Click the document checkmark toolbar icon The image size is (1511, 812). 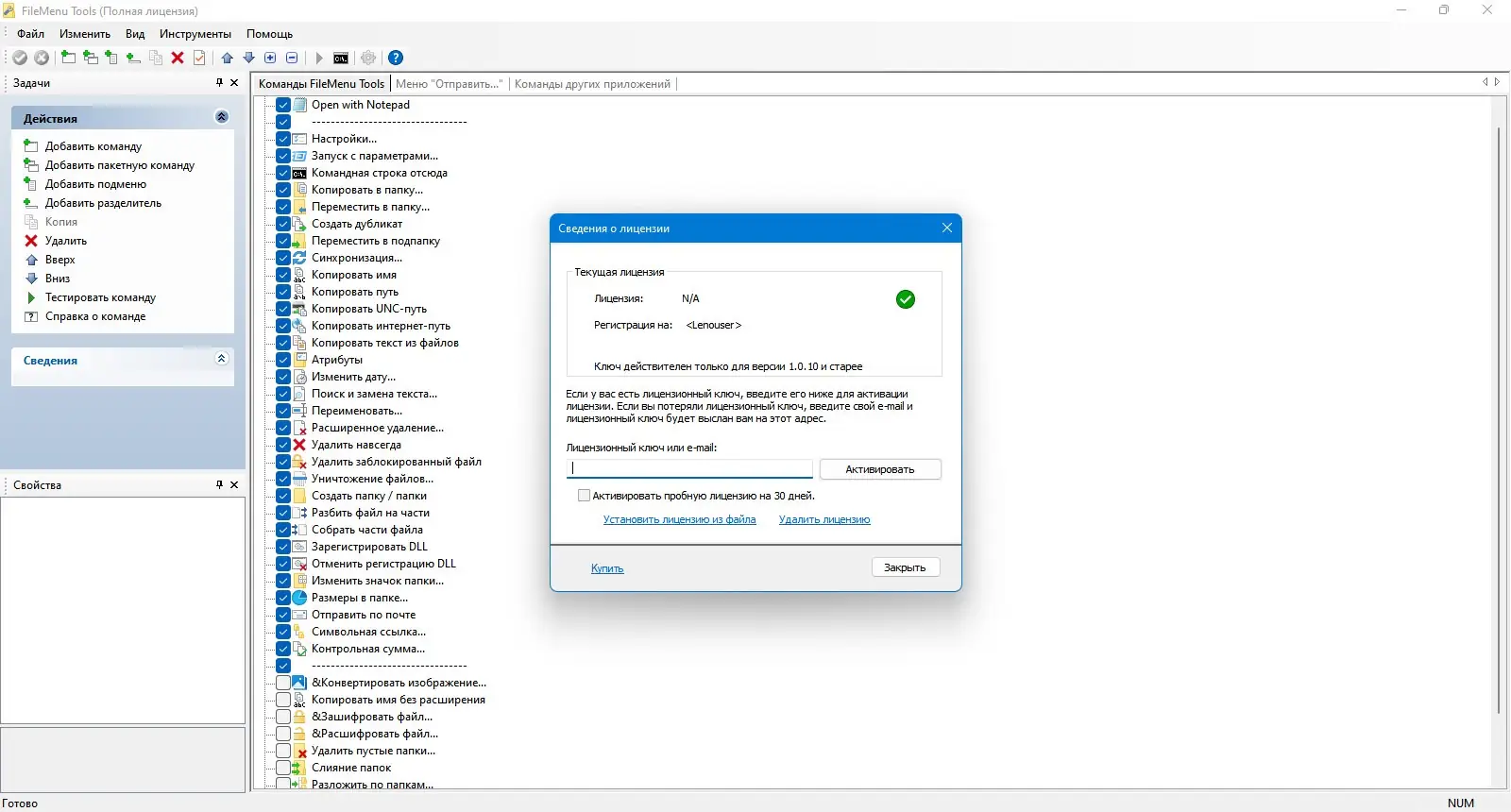[199, 58]
